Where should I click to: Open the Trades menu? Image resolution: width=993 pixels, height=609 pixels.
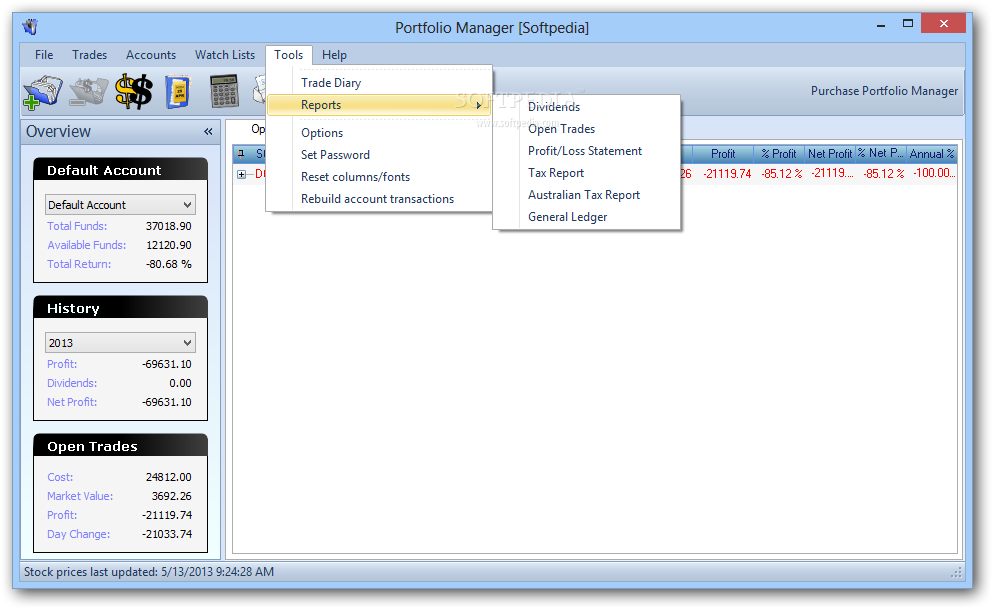pyautogui.click(x=89, y=55)
